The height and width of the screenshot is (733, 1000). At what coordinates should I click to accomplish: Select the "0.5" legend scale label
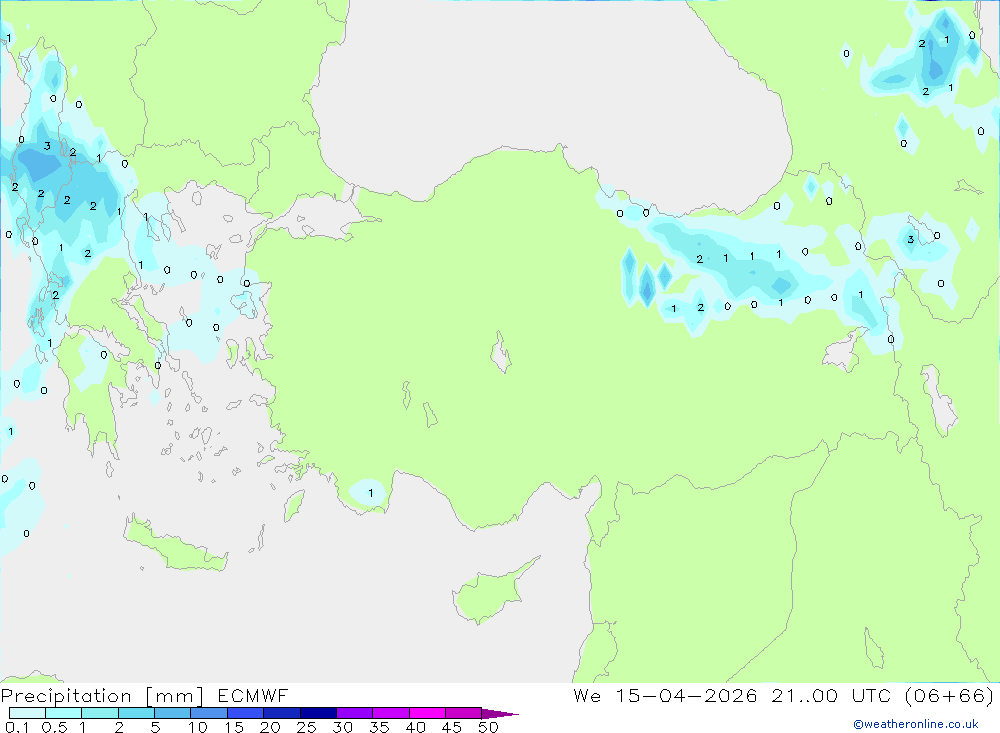point(54,727)
